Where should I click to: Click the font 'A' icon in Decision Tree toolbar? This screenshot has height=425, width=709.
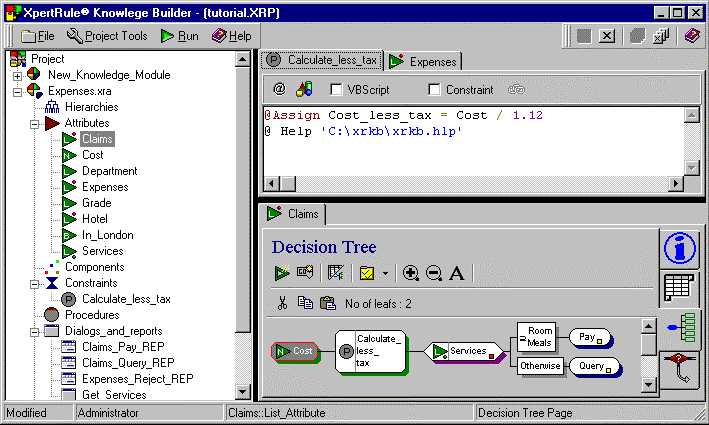pos(456,273)
